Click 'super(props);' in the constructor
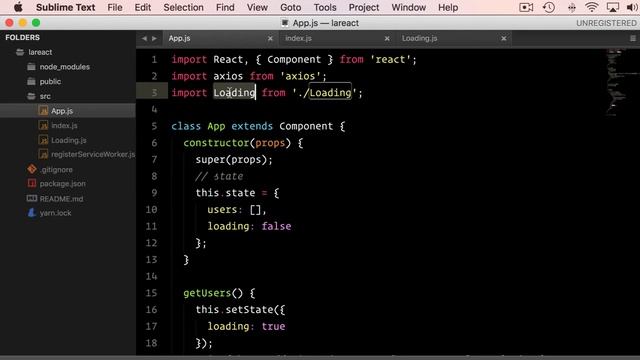640x360 pixels. [x=234, y=160]
